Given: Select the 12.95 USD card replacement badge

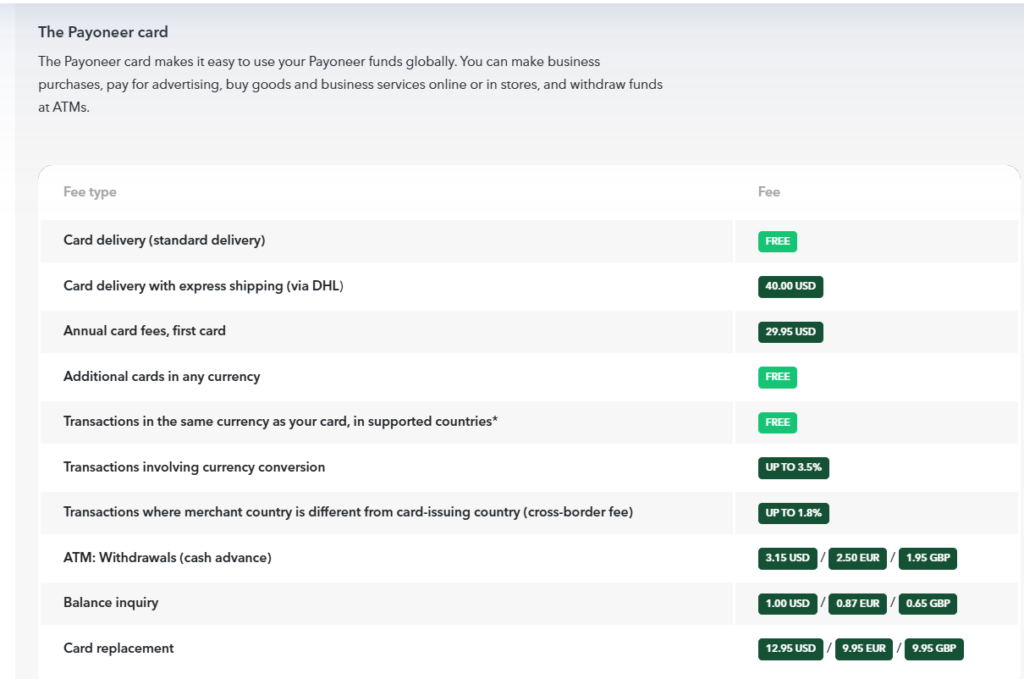Looking at the screenshot, I should click(x=790, y=649).
